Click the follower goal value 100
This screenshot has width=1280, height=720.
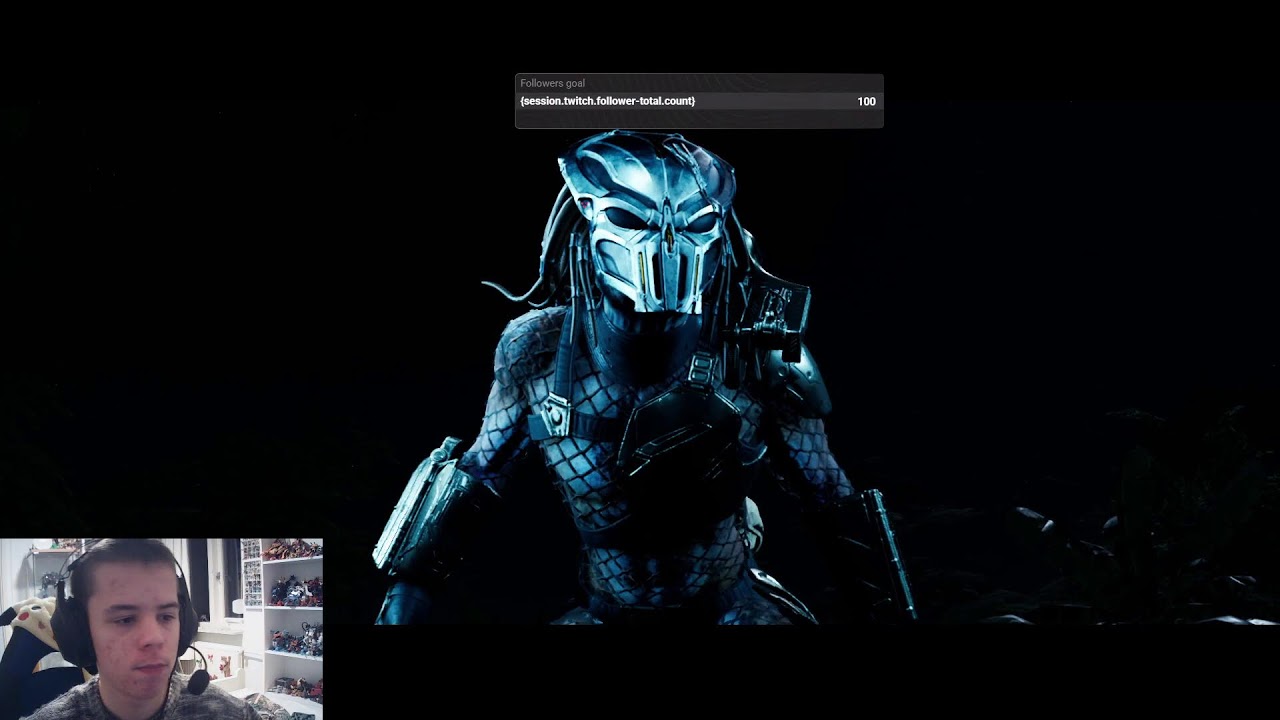point(866,101)
